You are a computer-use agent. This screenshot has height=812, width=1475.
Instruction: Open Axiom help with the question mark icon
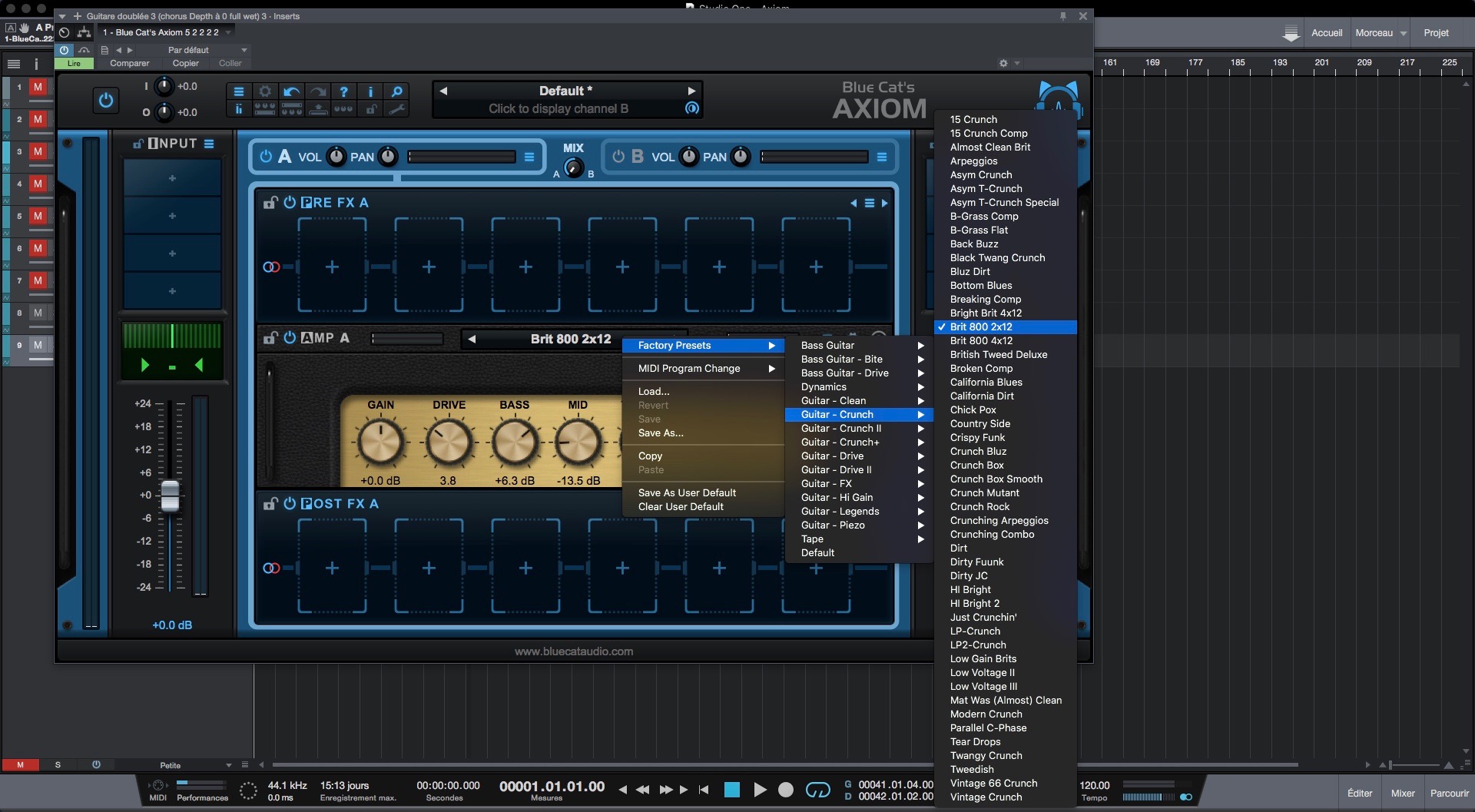344,91
